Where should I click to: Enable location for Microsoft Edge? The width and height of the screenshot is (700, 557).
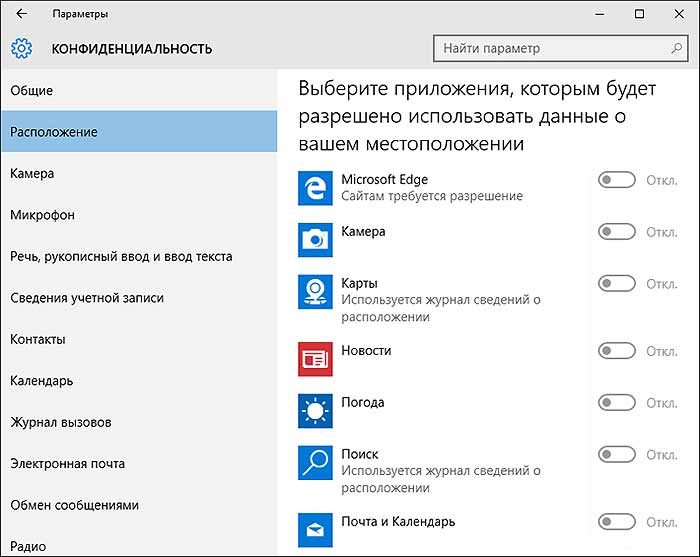pyautogui.click(x=617, y=180)
